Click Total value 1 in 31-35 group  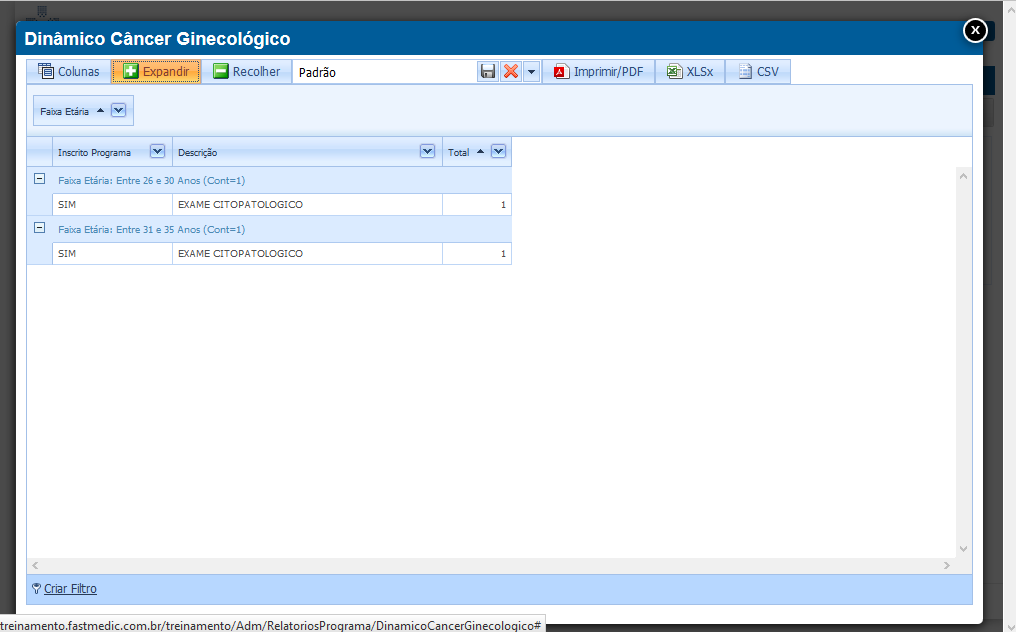(x=477, y=253)
